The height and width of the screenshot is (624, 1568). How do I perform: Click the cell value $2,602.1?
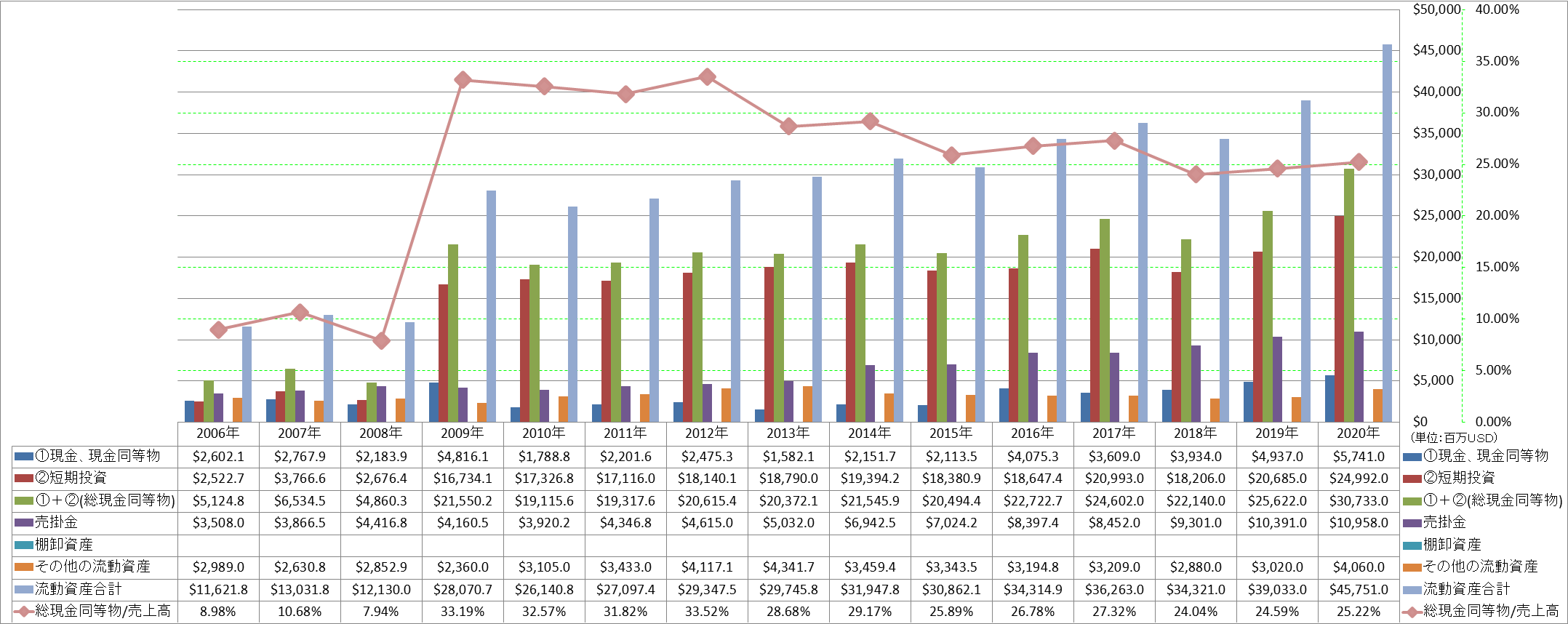pyautogui.click(x=218, y=457)
